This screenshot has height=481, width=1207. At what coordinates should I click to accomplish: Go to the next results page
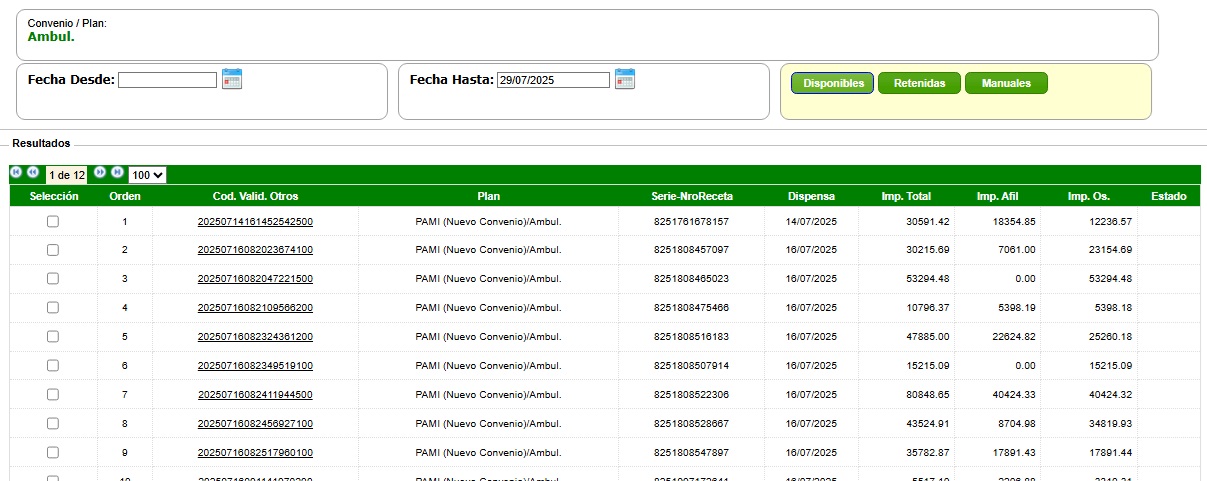click(100, 172)
